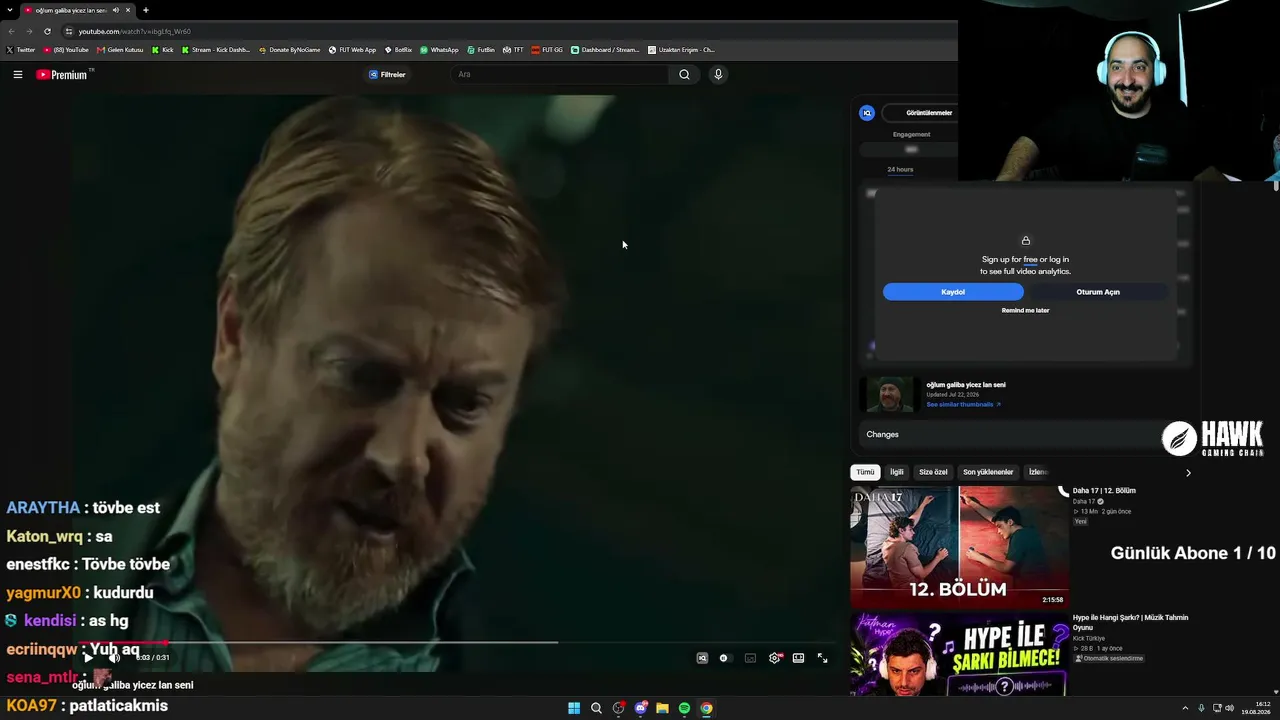Screen dimensions: 1280x720
Task: Open the vidIQ video thumbnail preview
Action: (889, 395)
